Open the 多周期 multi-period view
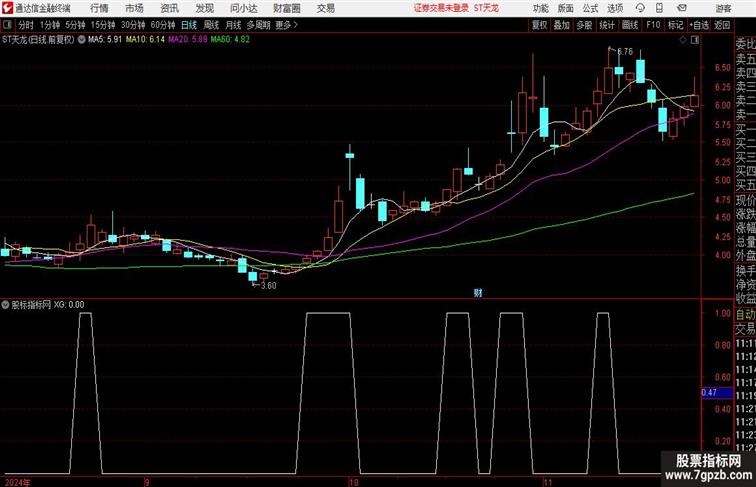The image size is (756, 487). pos(258,25)
